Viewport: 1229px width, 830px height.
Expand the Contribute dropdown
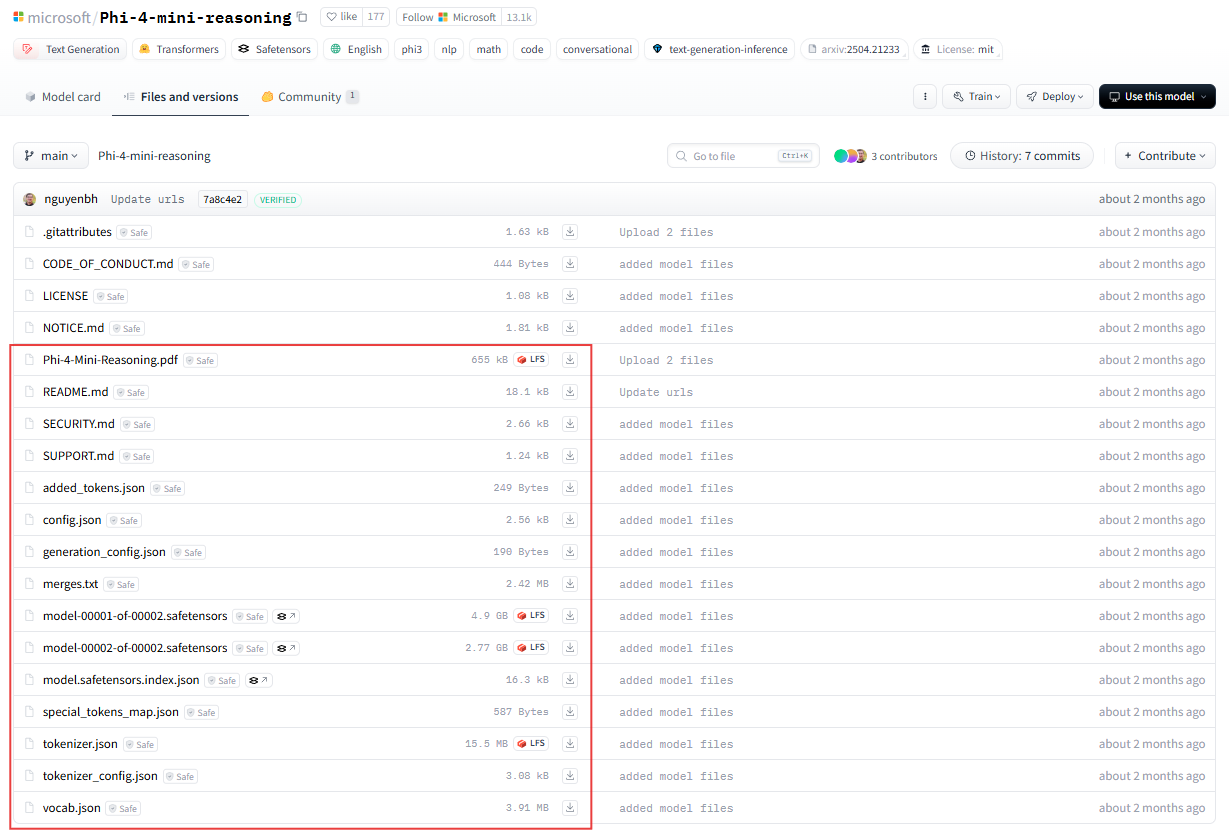[1165, 156]
